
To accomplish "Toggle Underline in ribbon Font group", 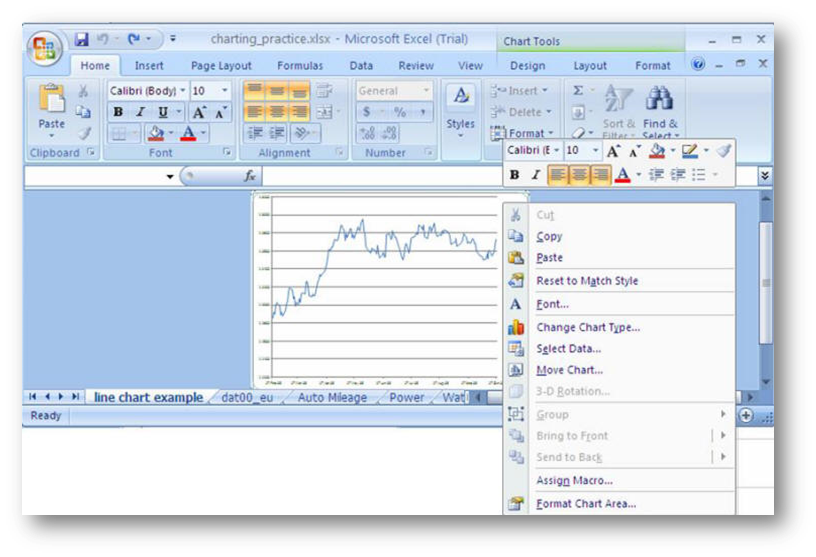I will coord(163,112).
